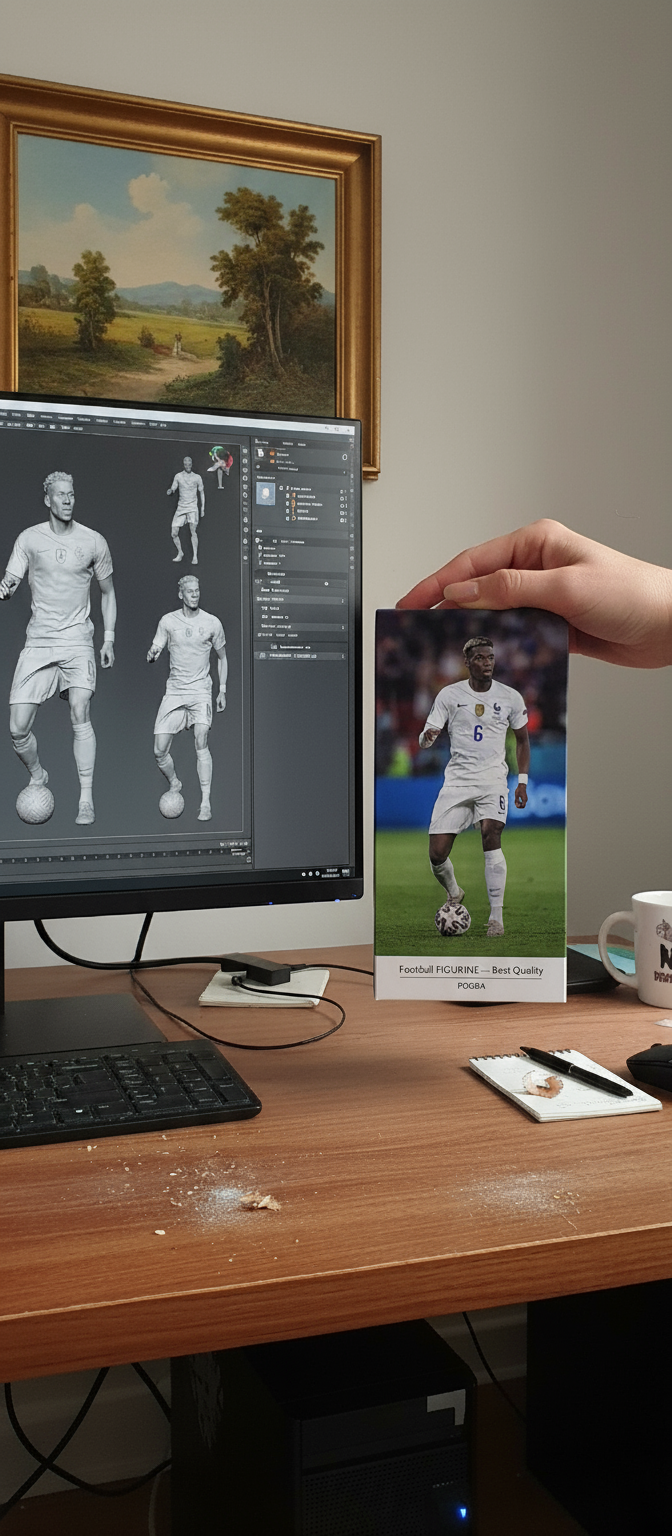Select the large football player model in viewport

pos(58,620)
